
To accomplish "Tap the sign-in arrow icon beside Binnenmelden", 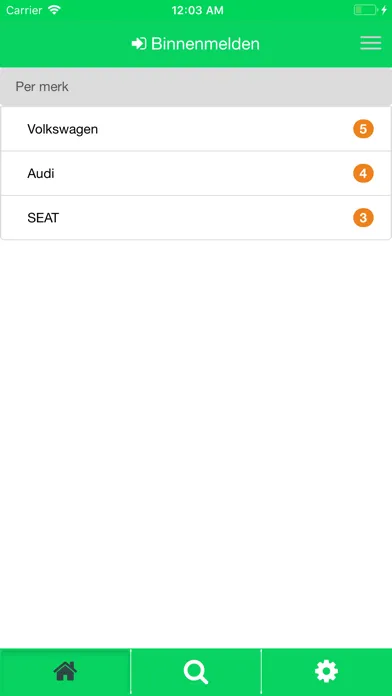I will point(139,44).
